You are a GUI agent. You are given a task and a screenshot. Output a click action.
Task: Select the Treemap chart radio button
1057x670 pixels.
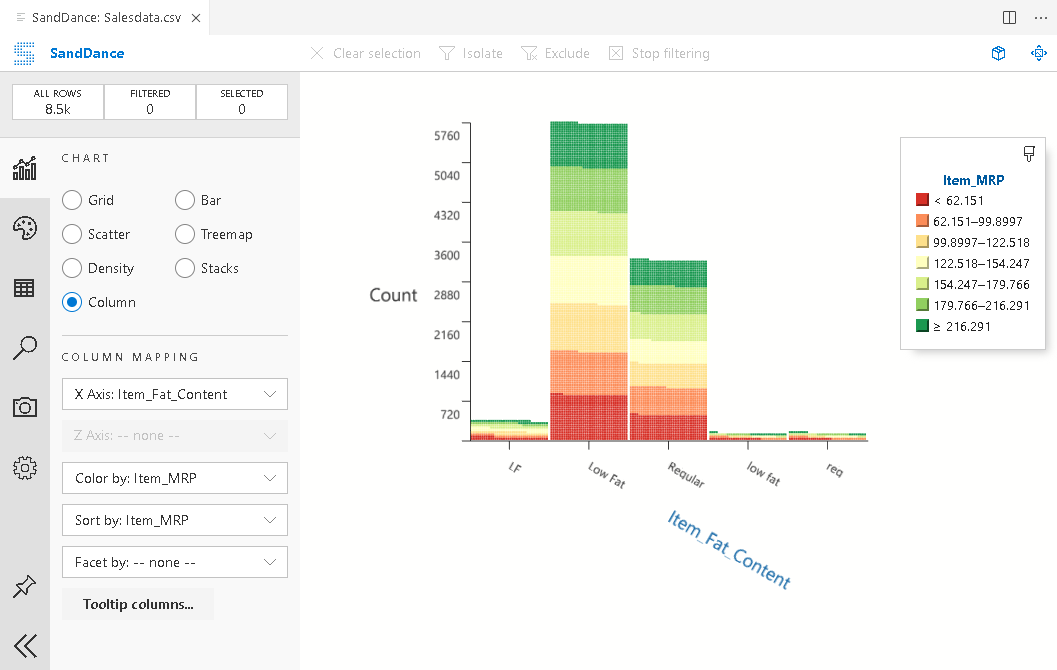click(x=184, y=234)
